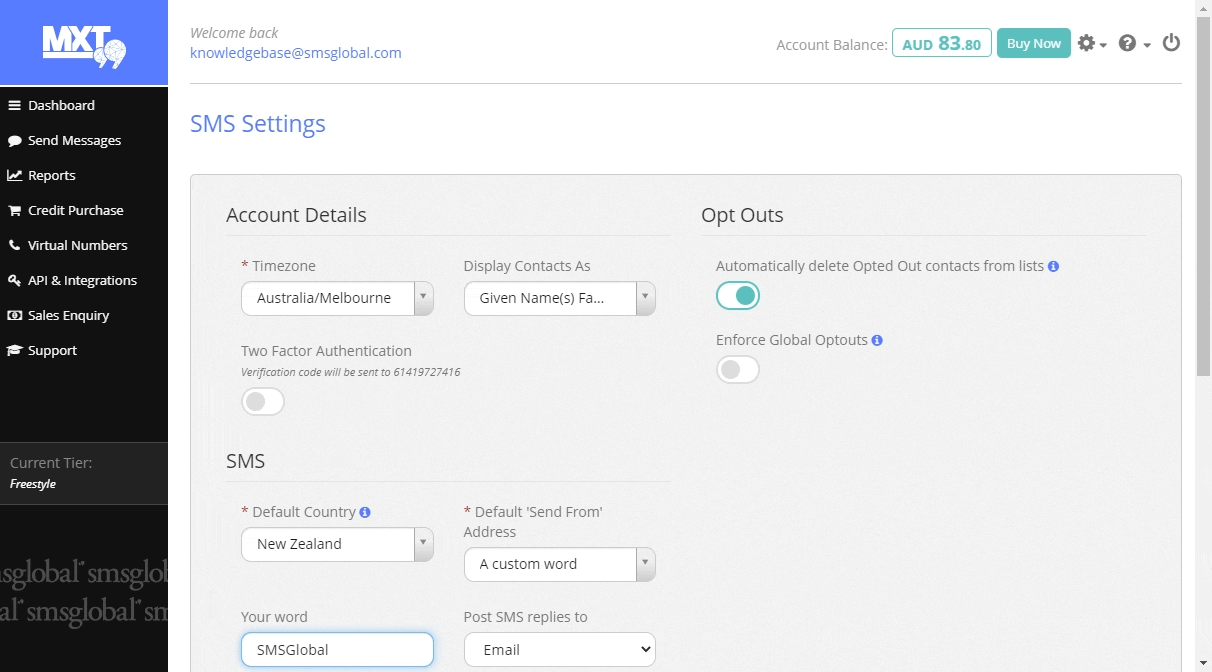Click info icon next to Default Country
This screenshot has width=1212, height=672.
click(365, 513)
